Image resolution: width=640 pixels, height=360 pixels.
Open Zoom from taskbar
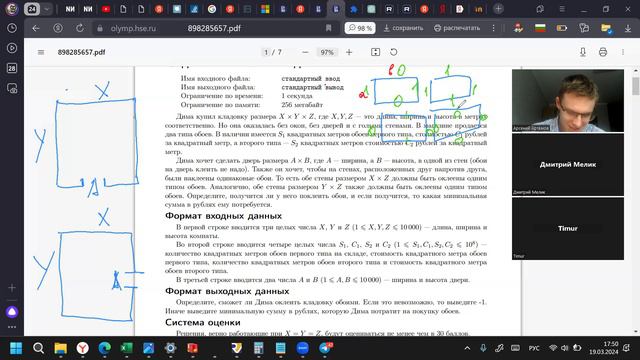coord(302,348)
